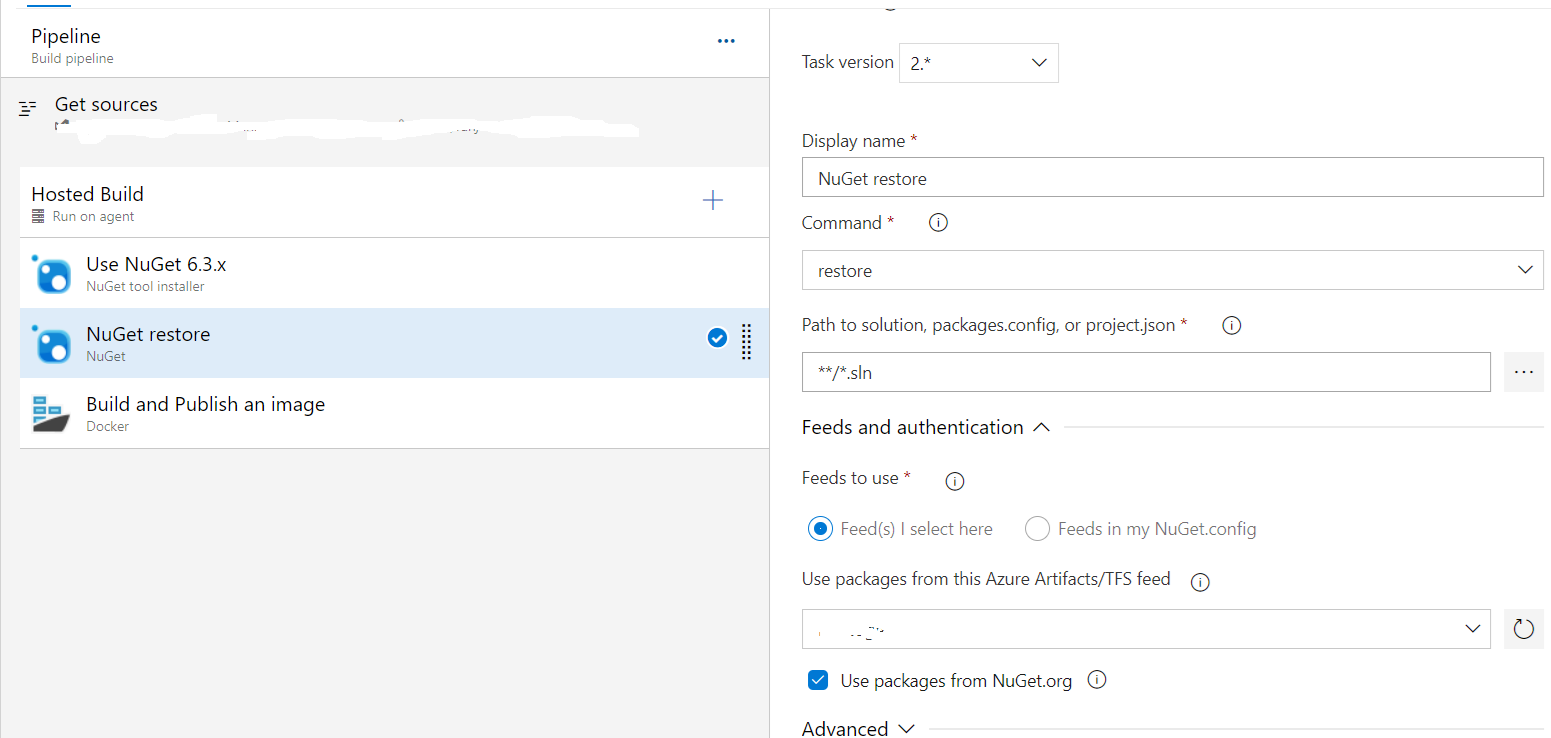
Task: Open the Pipeline ellipsis menu
Action: click(x=726, y=41)
